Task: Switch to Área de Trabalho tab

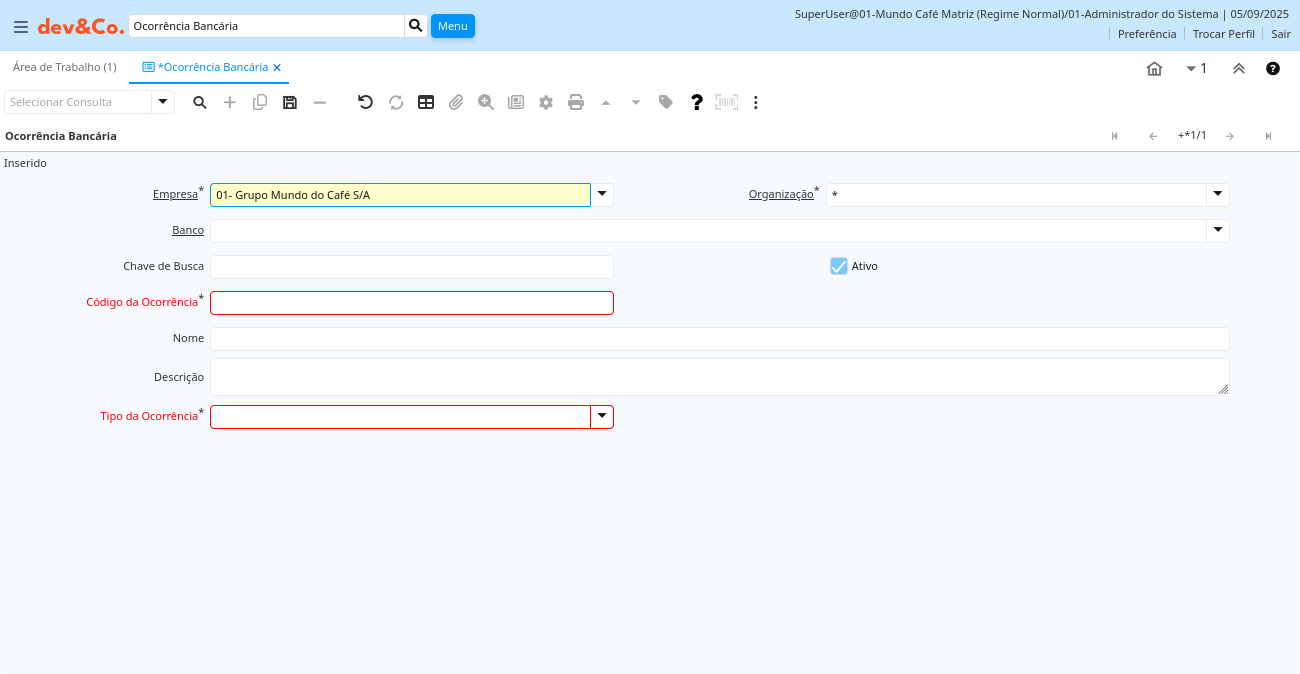Action: pos(65,67)
